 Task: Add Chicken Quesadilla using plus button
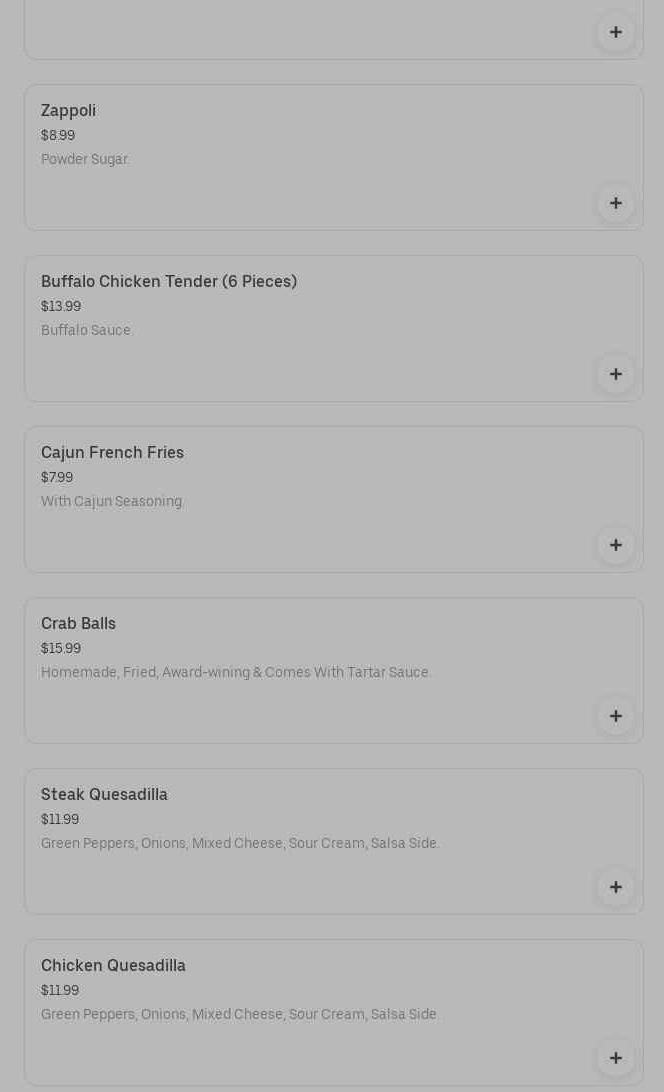click(x=615, y=1058)
